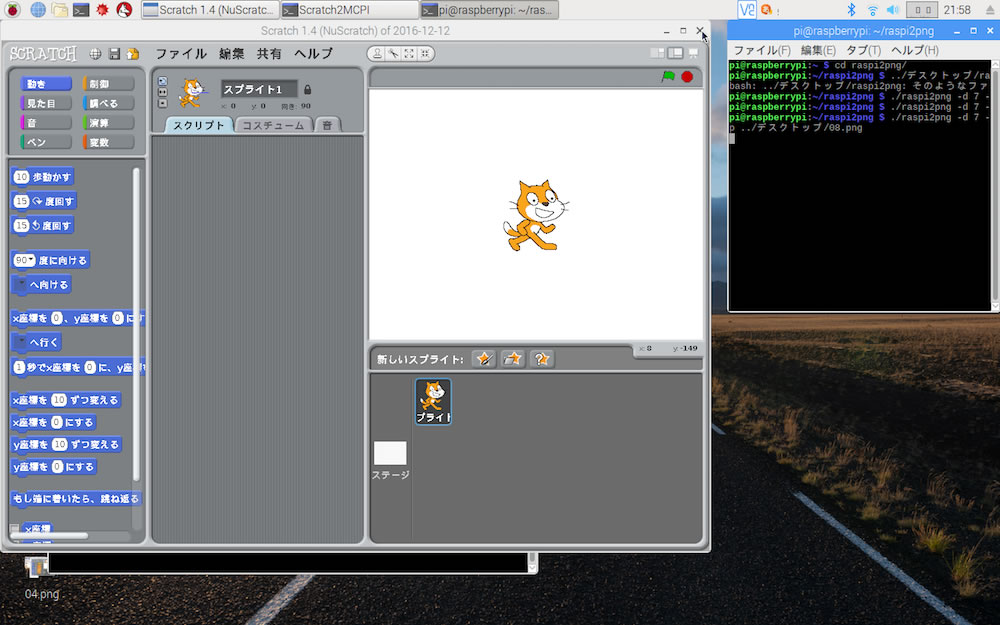Click the x座標を10ずつ変える block
The height and width of the screenshot is (625, 1000).
(66, 400)
